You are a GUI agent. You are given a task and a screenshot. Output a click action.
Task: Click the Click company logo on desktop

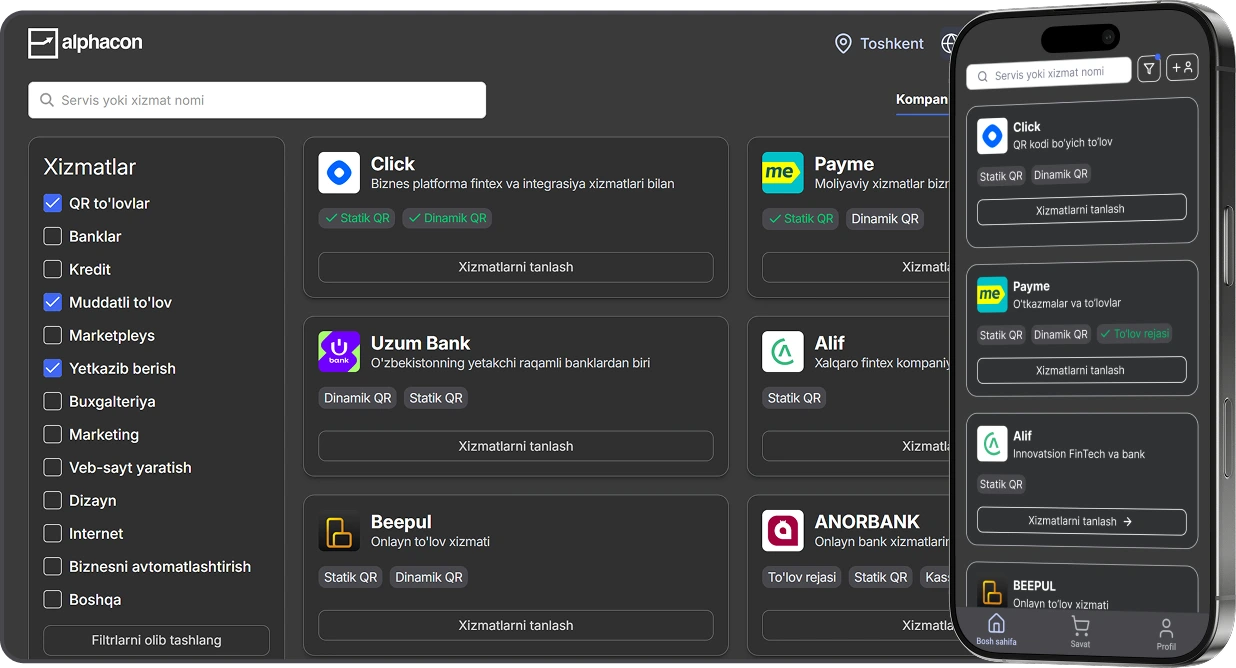tap(339, 173)
